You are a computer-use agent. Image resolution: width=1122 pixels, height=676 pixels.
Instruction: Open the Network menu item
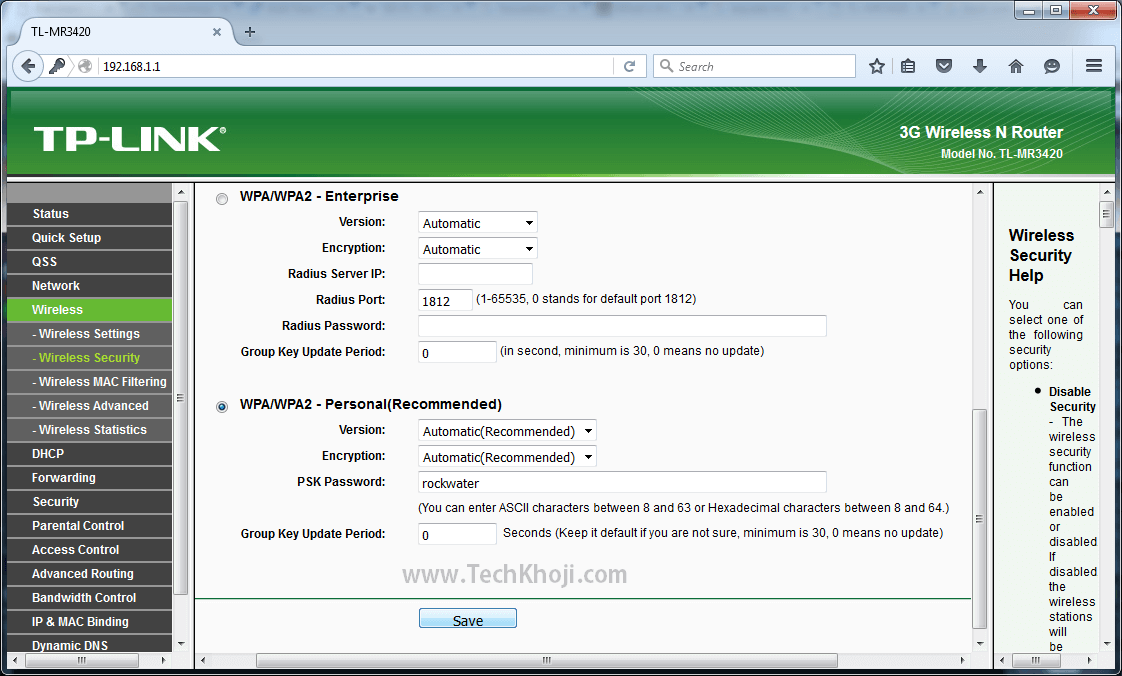pyautogui.click(x=89, y=285)
